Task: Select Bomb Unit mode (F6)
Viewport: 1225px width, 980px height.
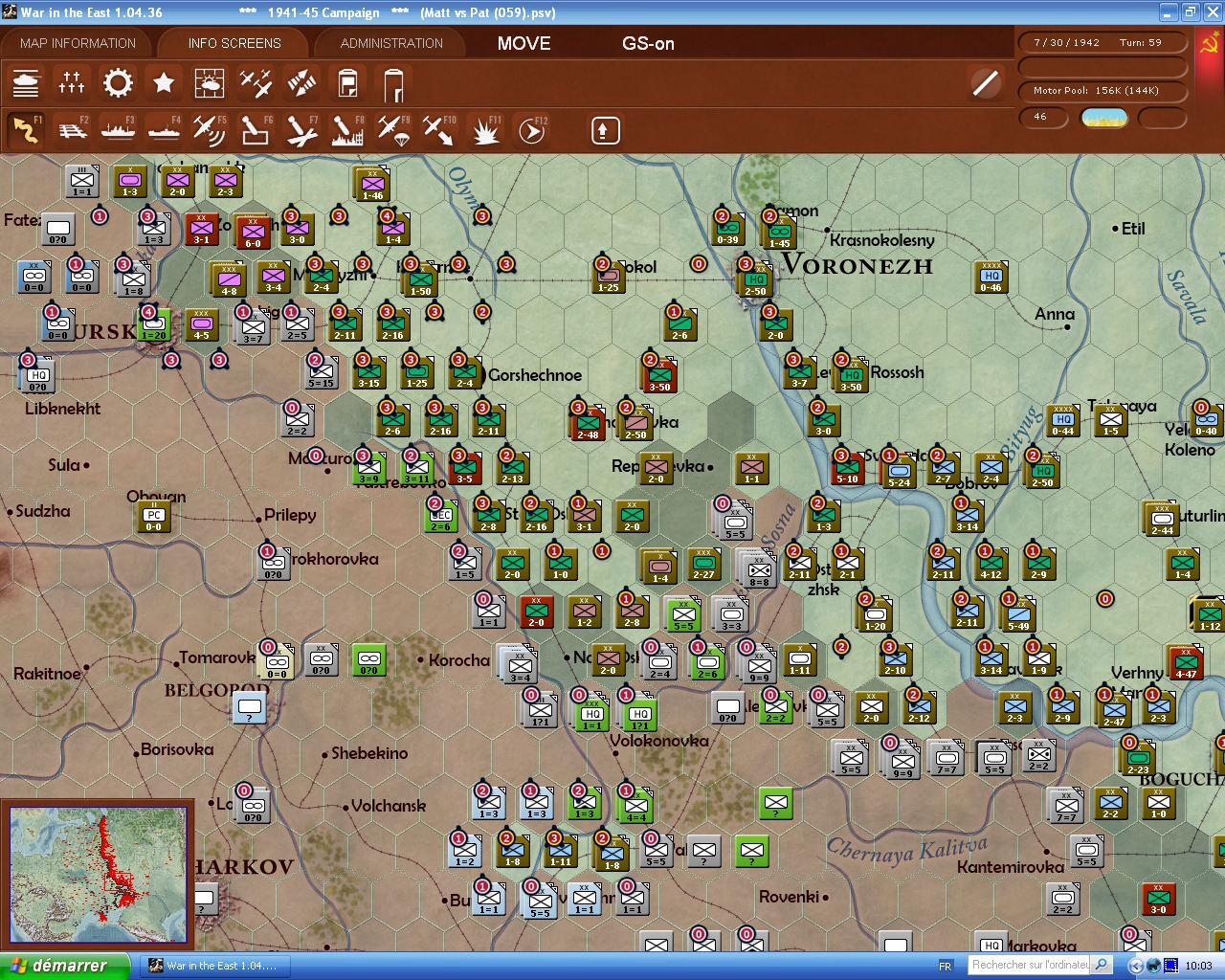Action: 256,130
